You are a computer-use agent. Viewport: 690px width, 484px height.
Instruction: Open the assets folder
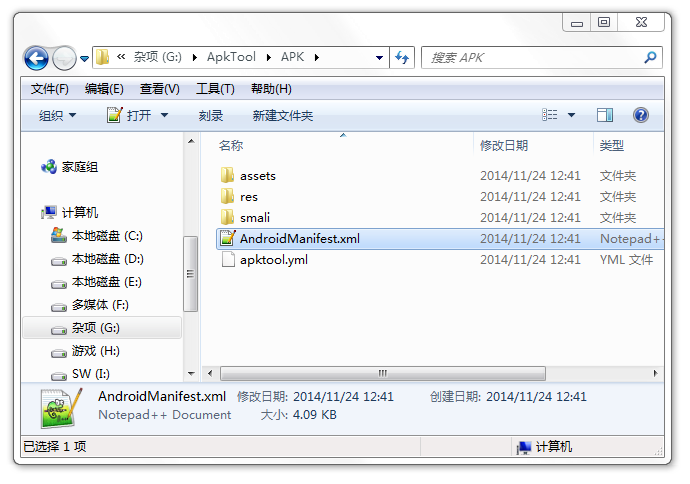tap(257, 176)
